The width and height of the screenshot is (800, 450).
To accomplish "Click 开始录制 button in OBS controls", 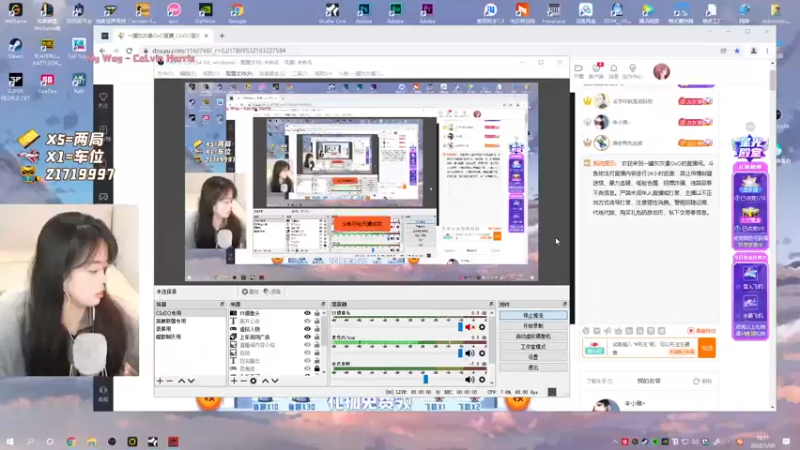I will point(533,326).
